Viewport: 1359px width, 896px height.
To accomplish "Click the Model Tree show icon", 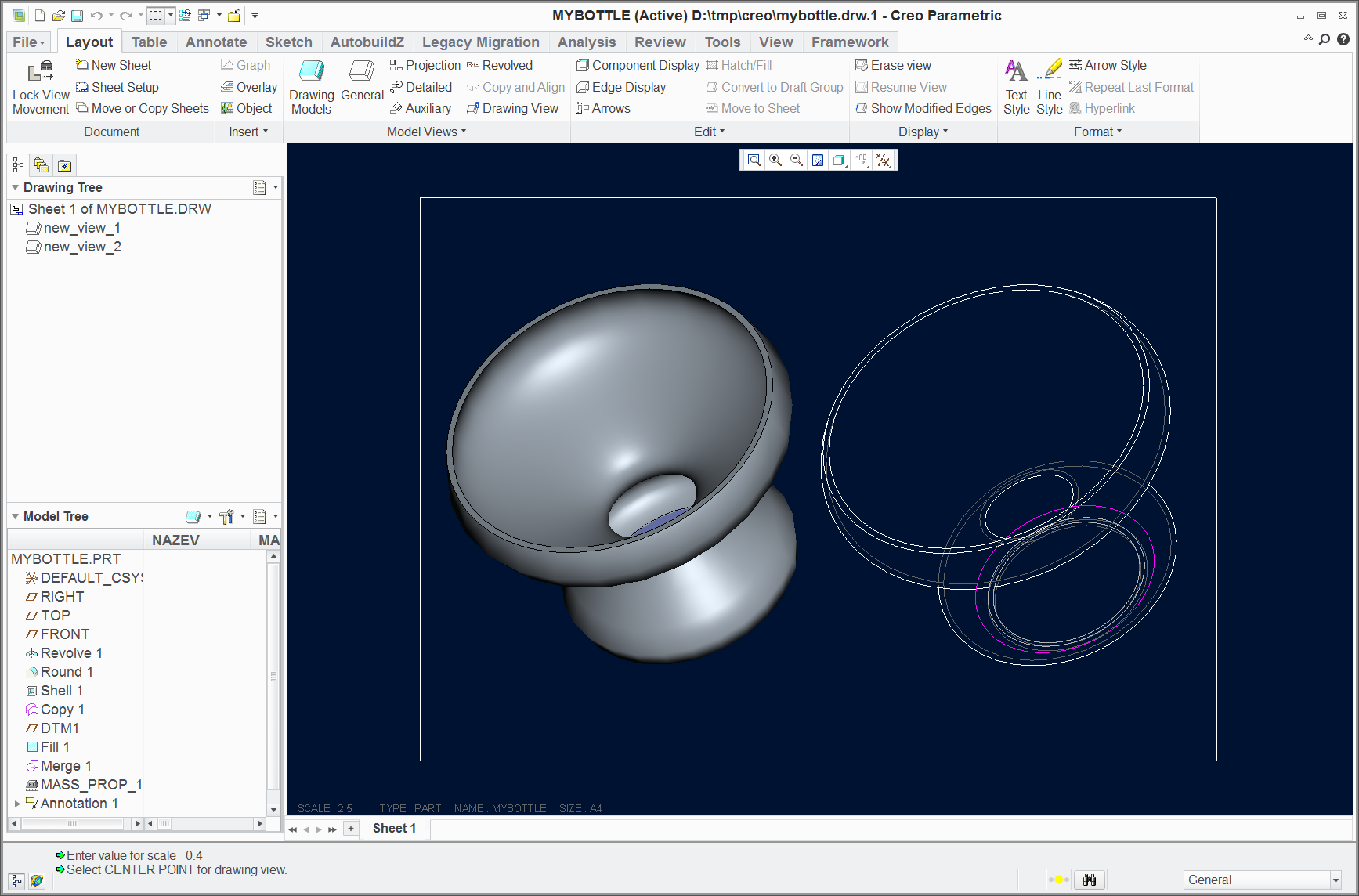I will [x=193, y=516].
